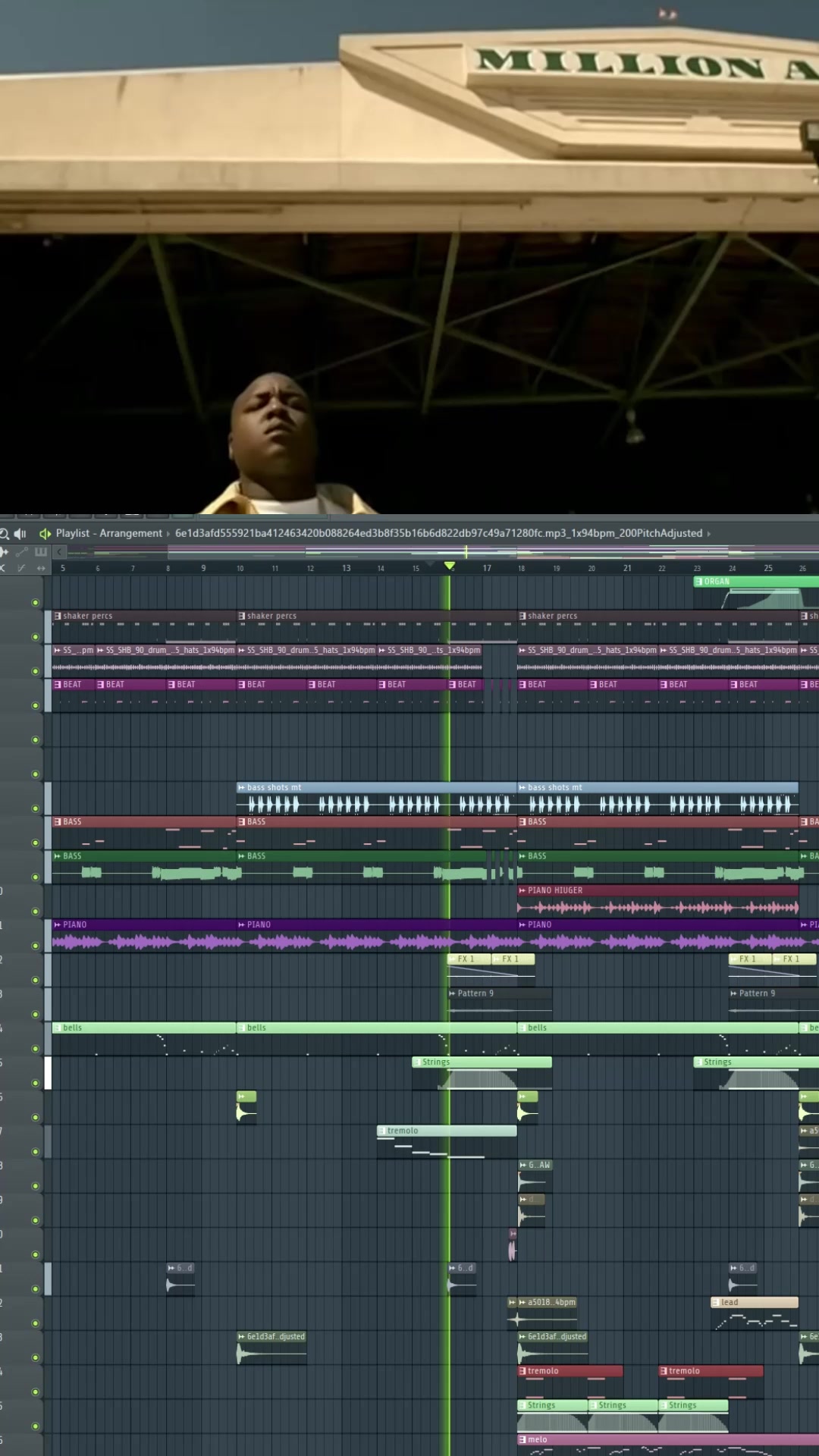
Task: Open clip menu icon of first bass shots mt clip
Action: [241, 787]
